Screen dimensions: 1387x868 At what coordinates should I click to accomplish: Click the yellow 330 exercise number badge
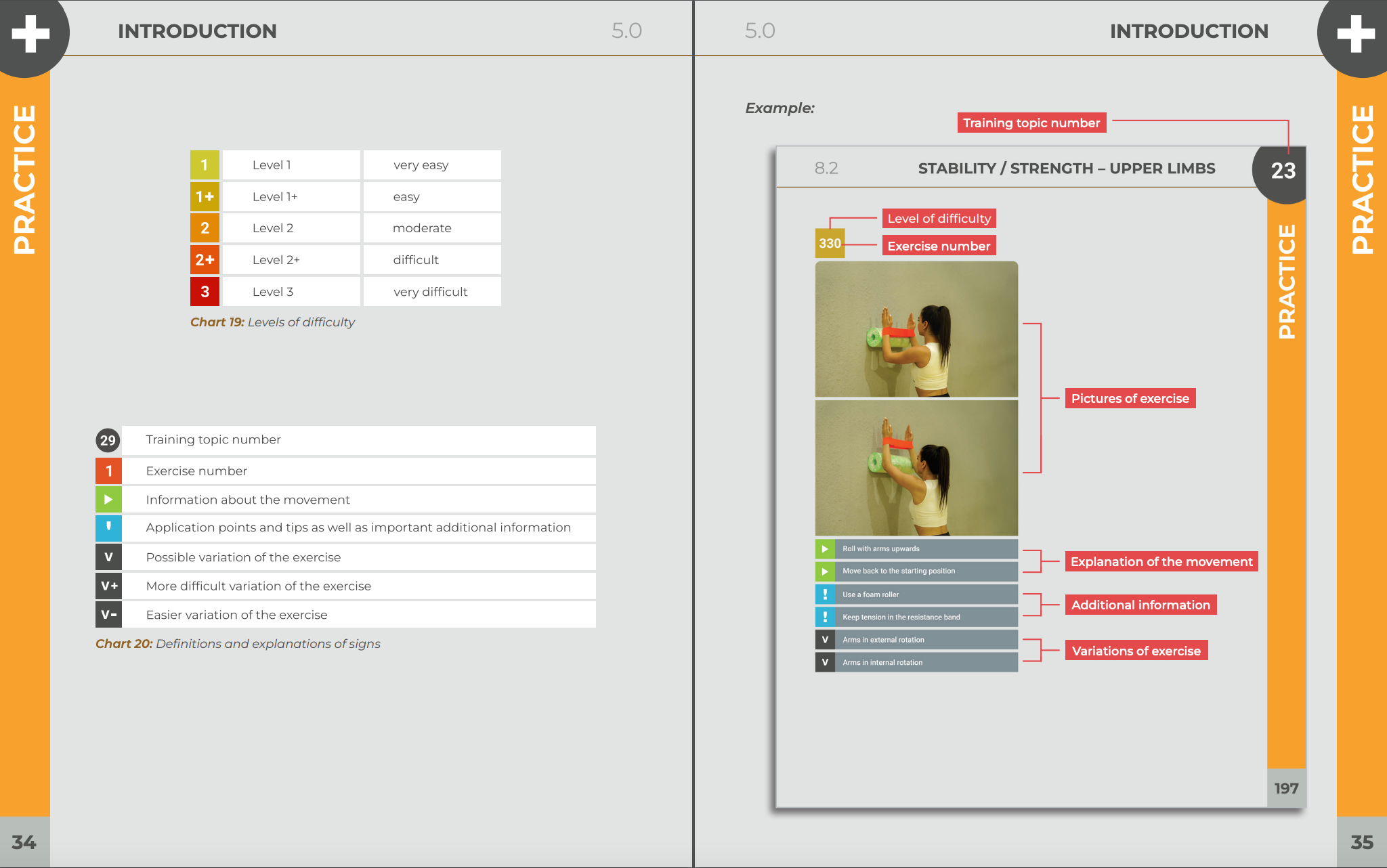[830, 243]
